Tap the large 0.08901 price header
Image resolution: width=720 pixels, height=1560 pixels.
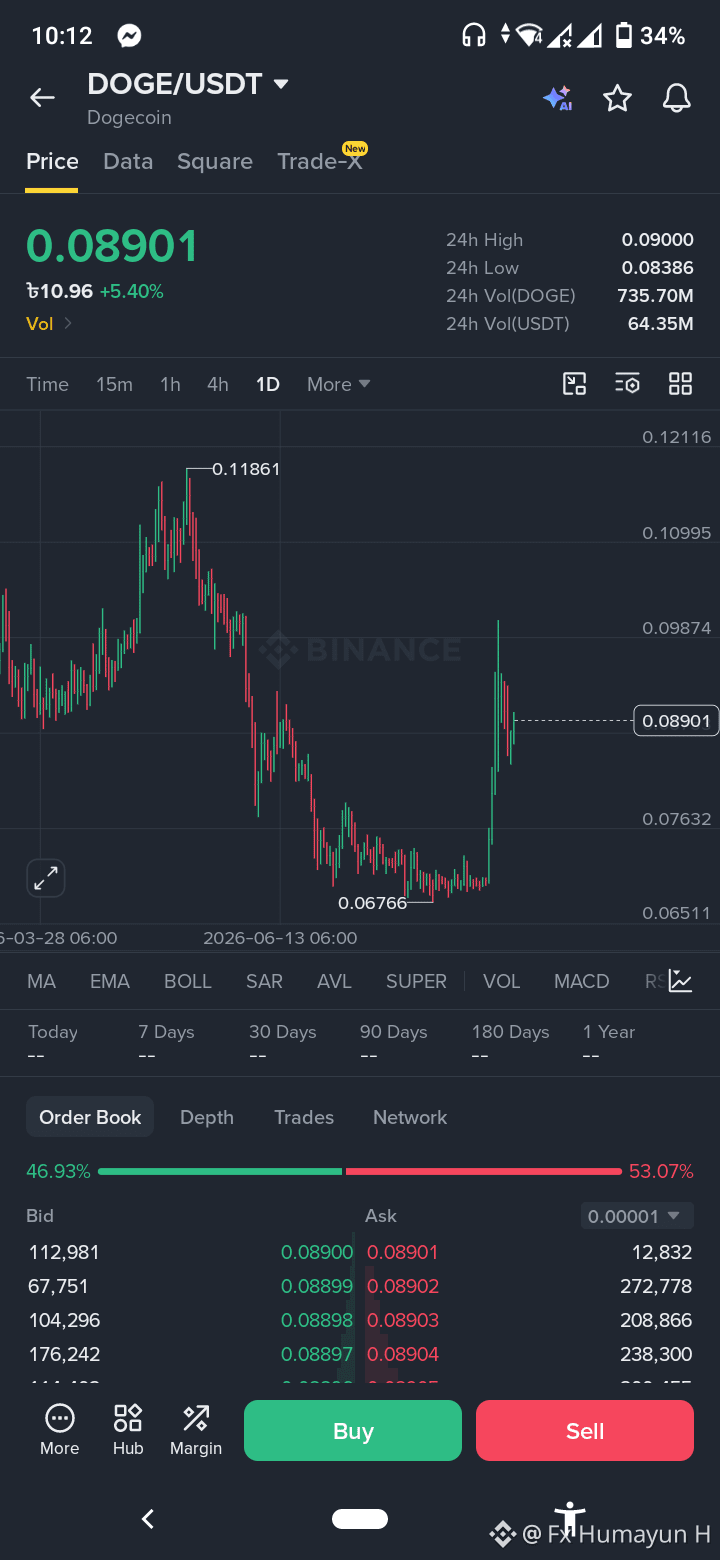tap(112, 247)
